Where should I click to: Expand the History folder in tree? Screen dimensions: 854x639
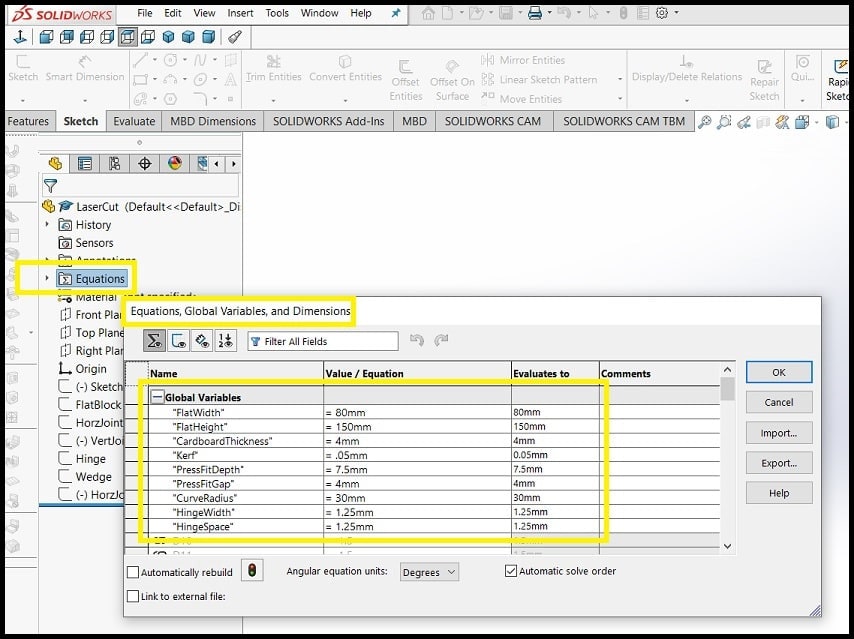click(x=47, y=224)
